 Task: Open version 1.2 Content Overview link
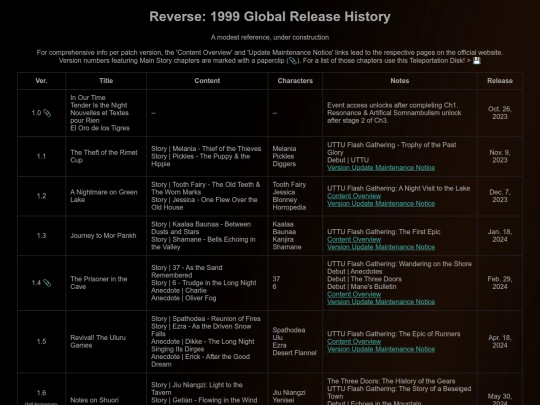coord(354,196)
